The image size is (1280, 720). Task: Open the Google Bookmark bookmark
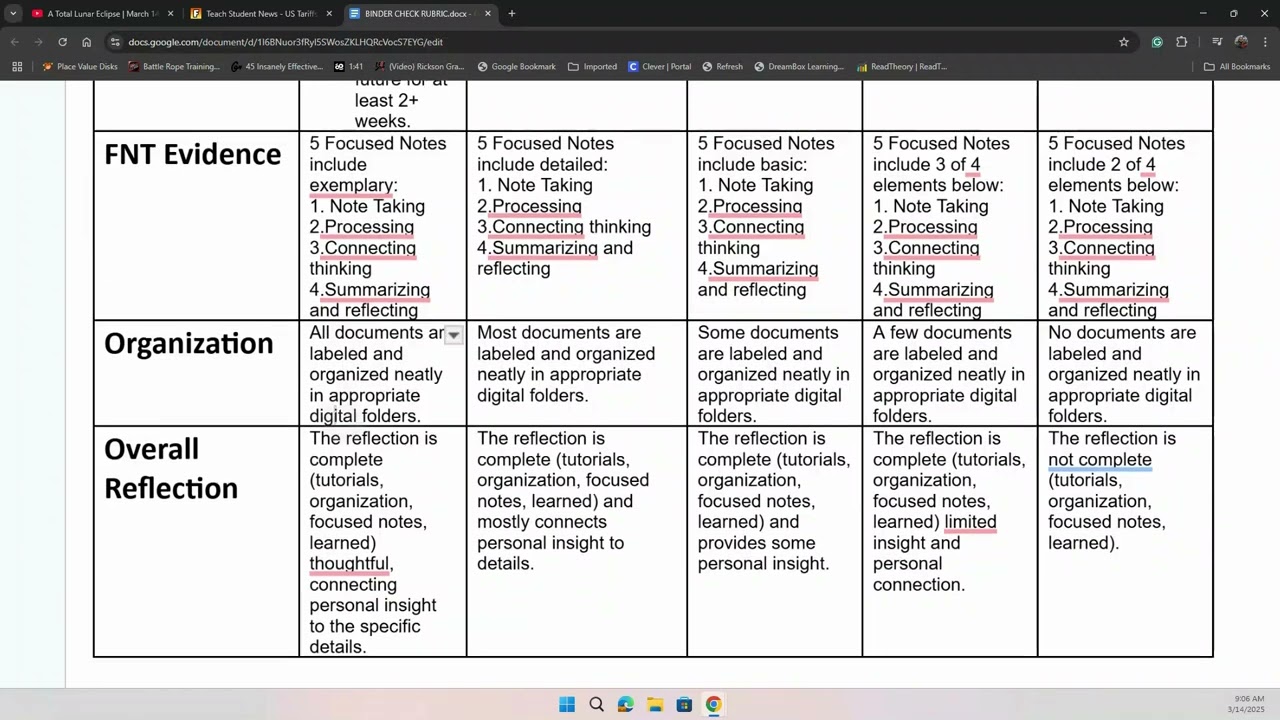click(516, 67)
